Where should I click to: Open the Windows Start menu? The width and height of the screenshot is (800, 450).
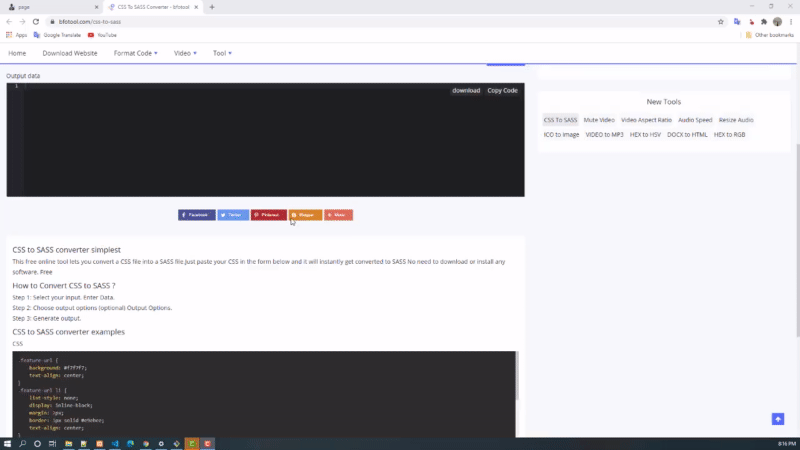7,443
